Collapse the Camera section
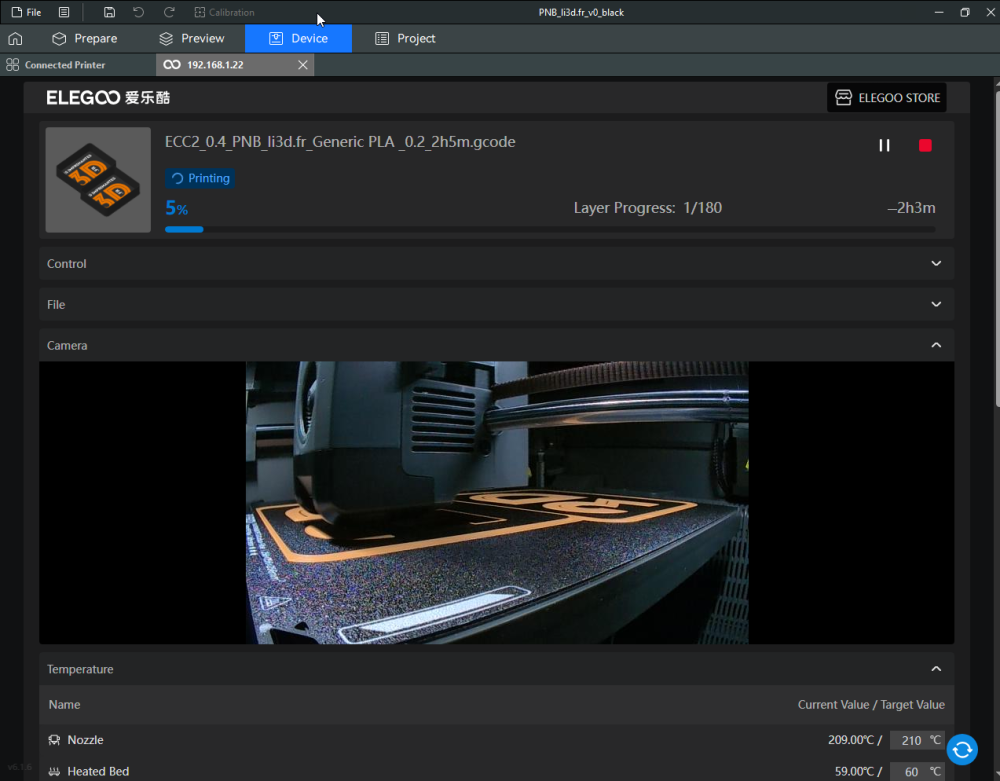Viewport: 1000px width, 781px height. [x=936, y=344]
